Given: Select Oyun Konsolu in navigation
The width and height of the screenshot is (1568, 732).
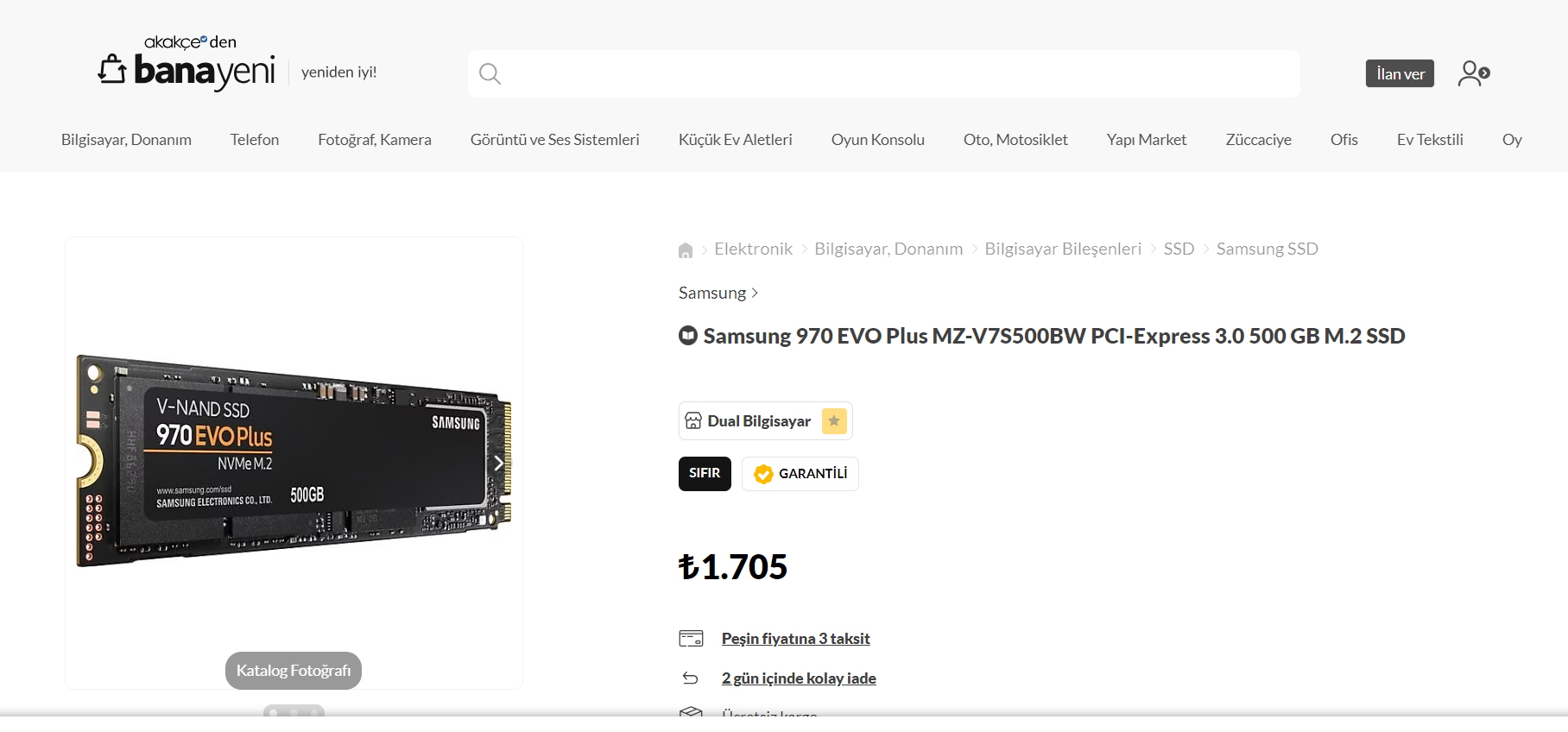Looking at the screenshot, I should [877, 140].
